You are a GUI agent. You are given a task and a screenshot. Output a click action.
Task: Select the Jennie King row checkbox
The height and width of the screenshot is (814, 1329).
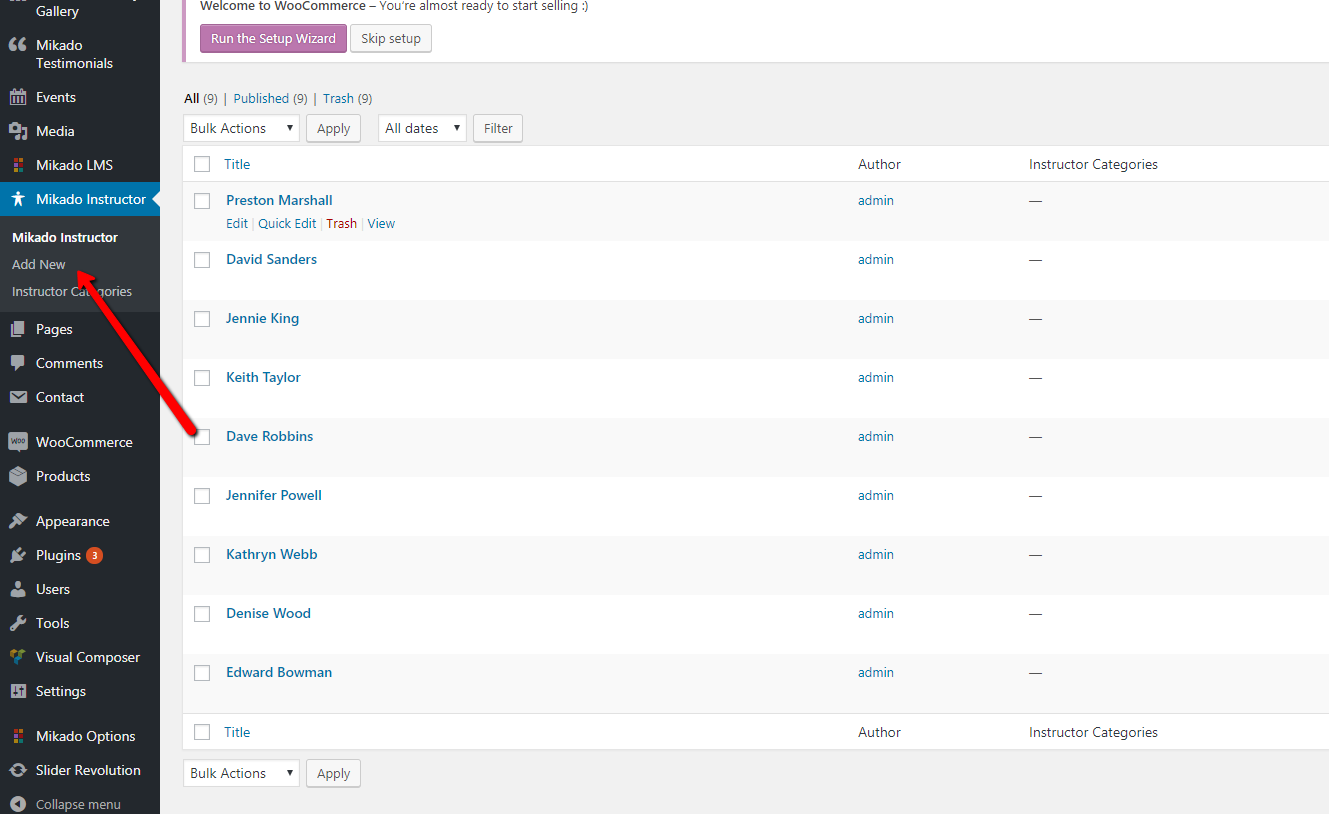[x=202, y=319]
